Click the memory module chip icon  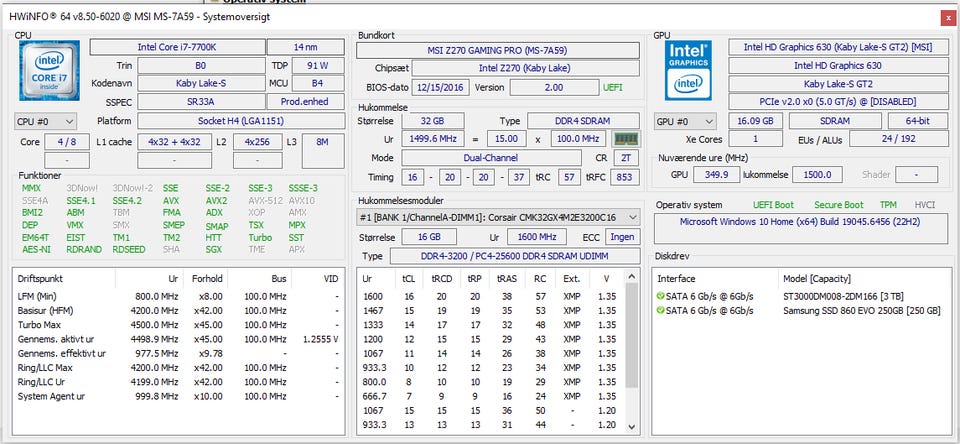point(626,139)
